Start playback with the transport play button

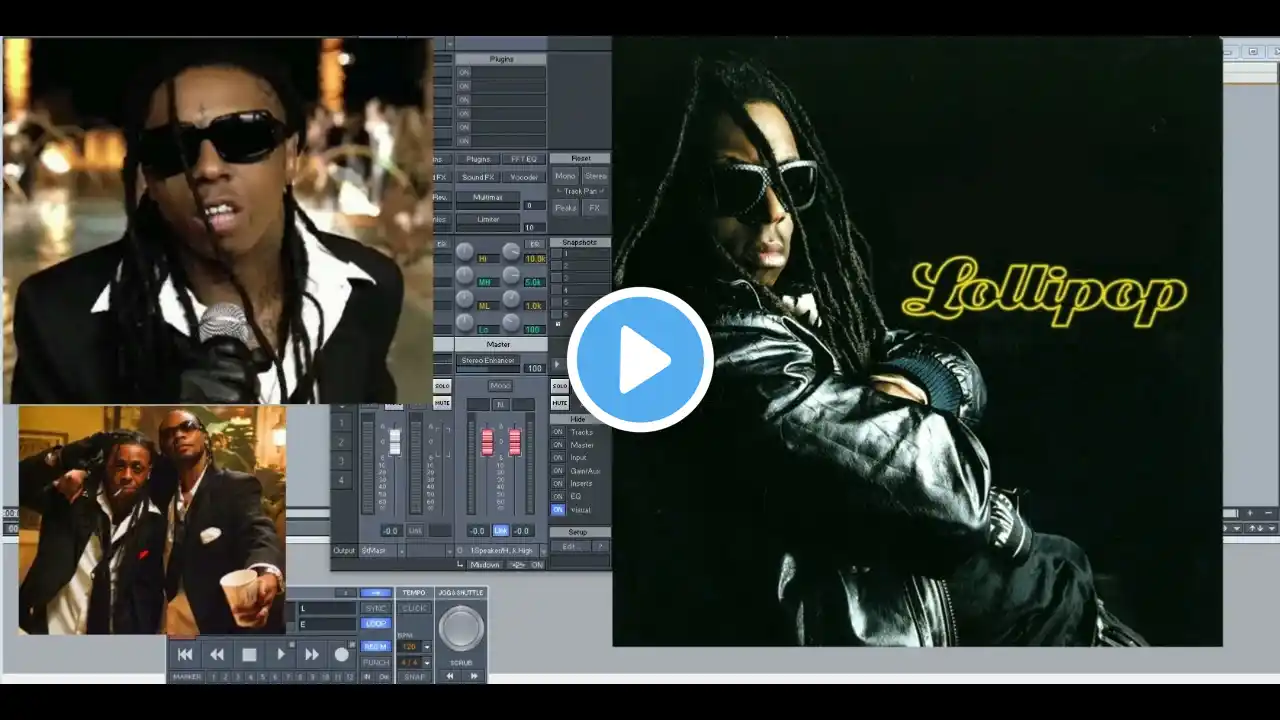(x=281, y=655)
